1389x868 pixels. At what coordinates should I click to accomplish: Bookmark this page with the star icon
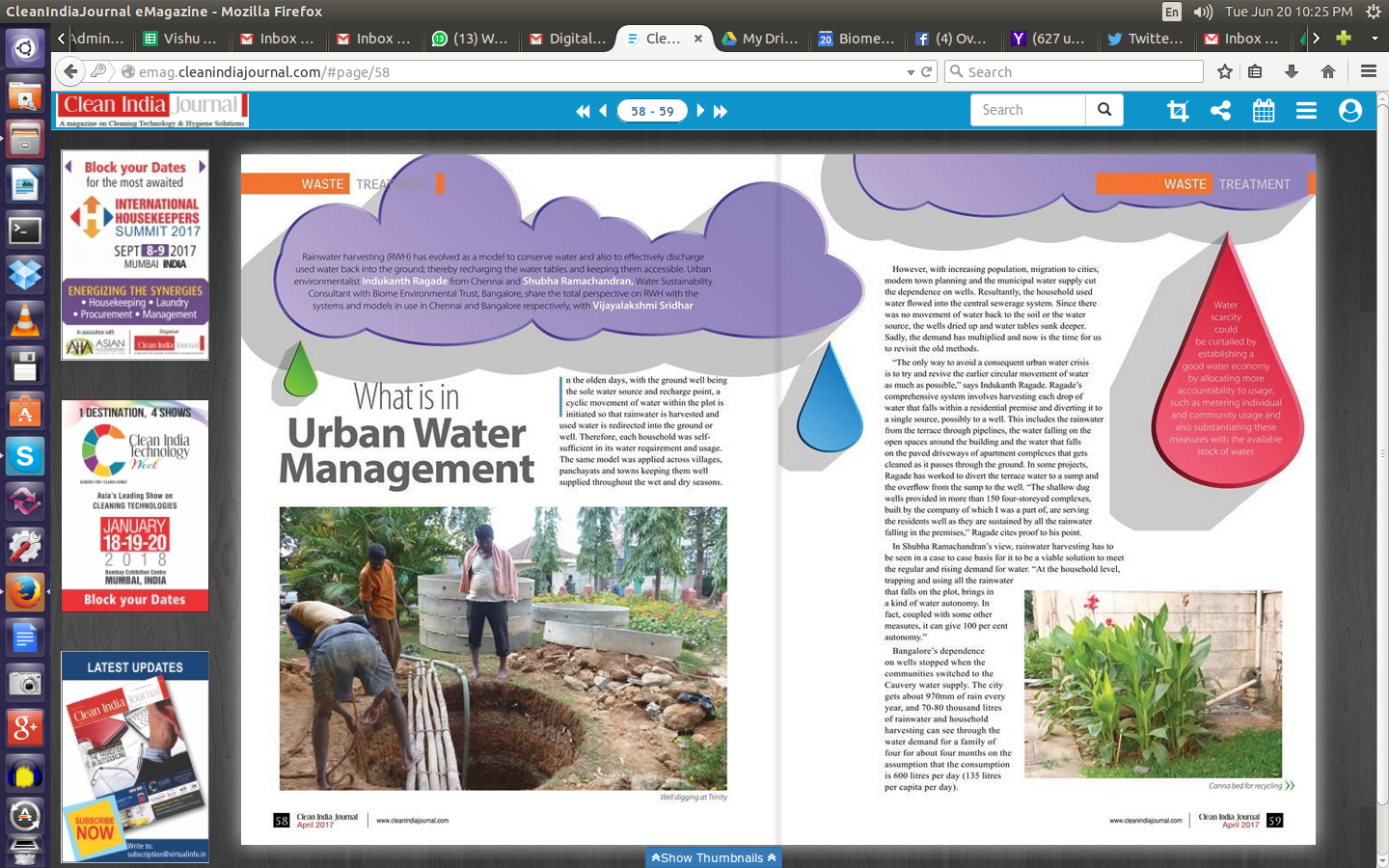point(1225,72)
